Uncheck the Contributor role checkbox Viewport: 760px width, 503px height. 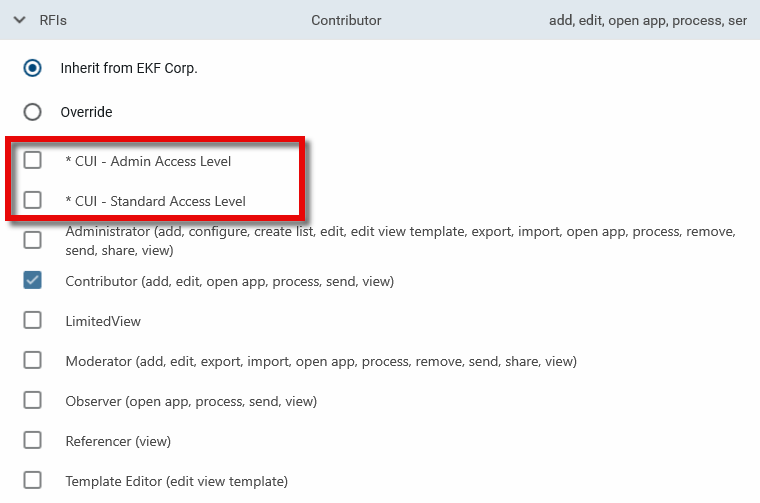click(x=33, y=281)
